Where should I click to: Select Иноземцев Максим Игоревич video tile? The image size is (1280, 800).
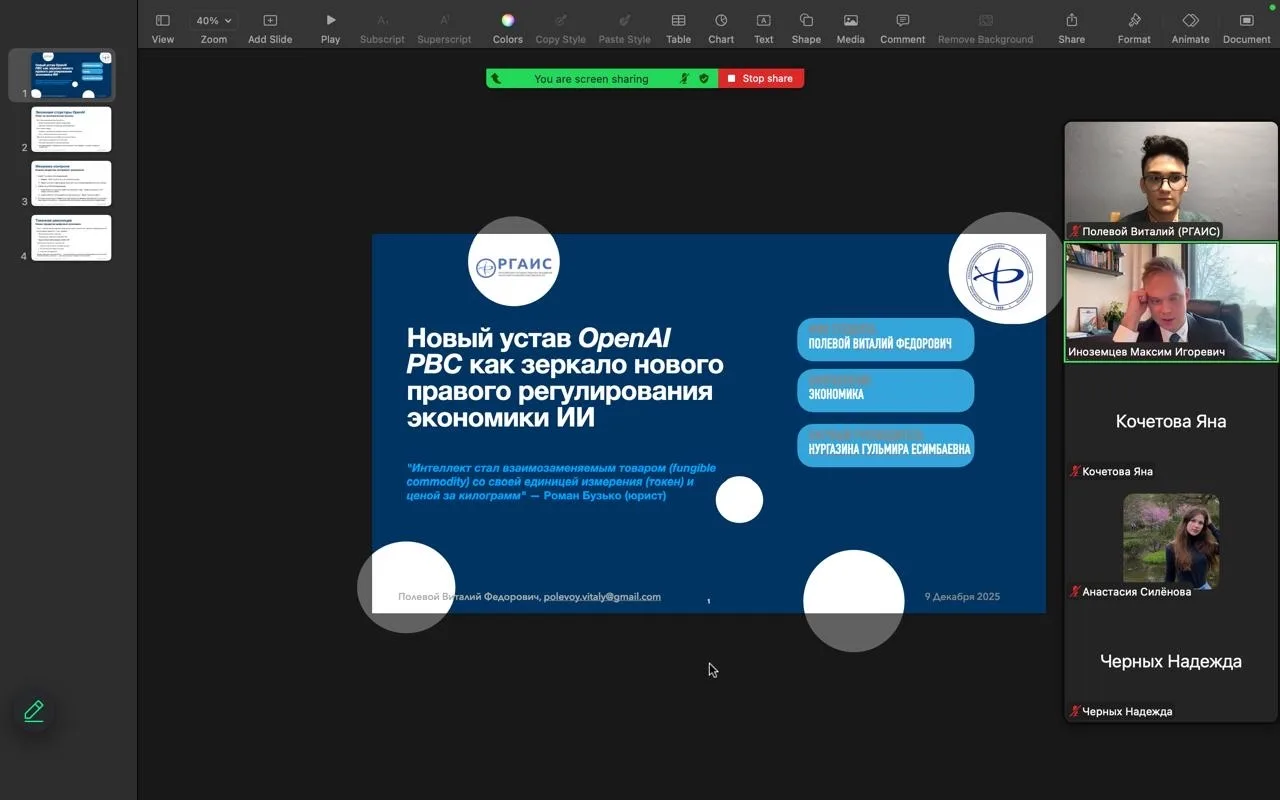tap(1170, 301)
